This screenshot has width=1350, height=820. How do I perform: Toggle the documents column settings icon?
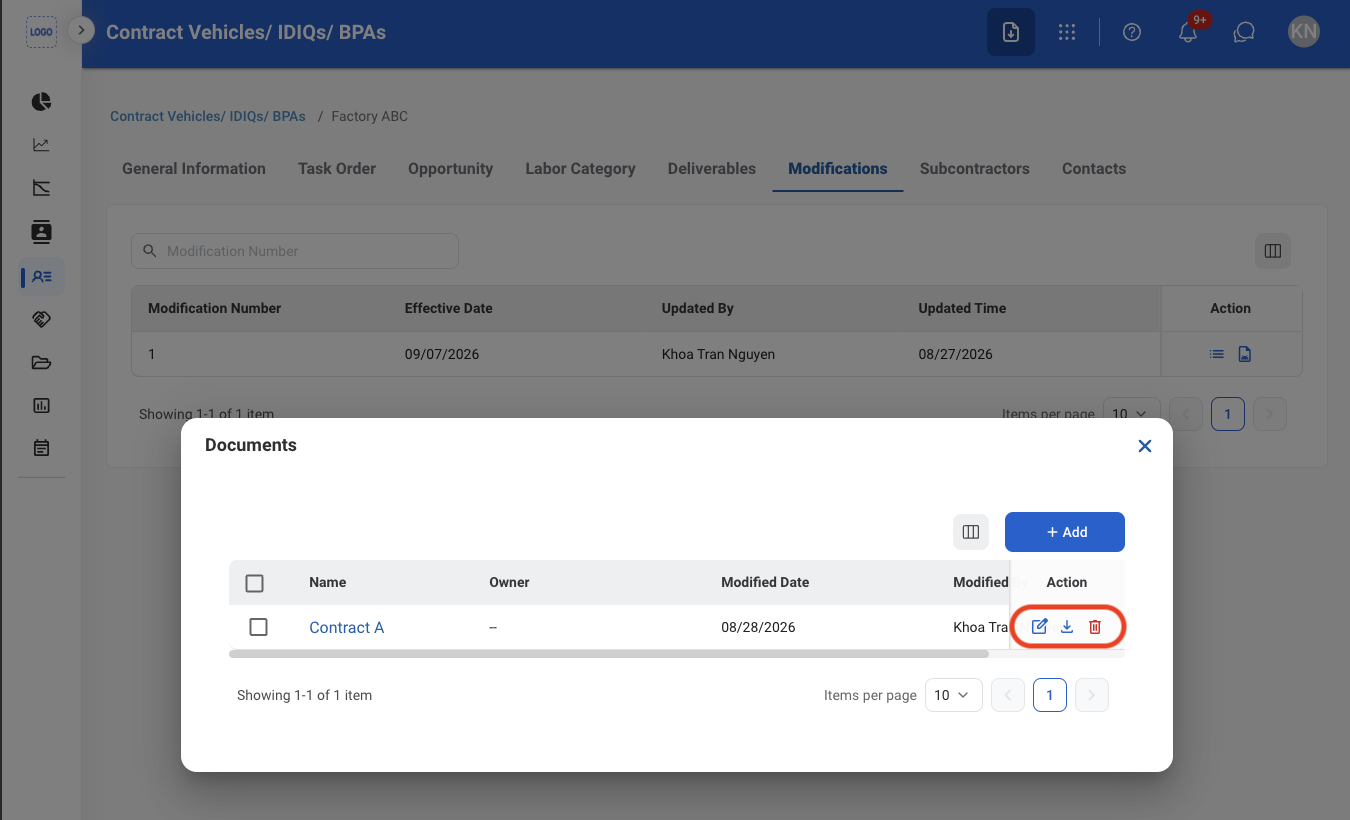[x=971, y=532]
